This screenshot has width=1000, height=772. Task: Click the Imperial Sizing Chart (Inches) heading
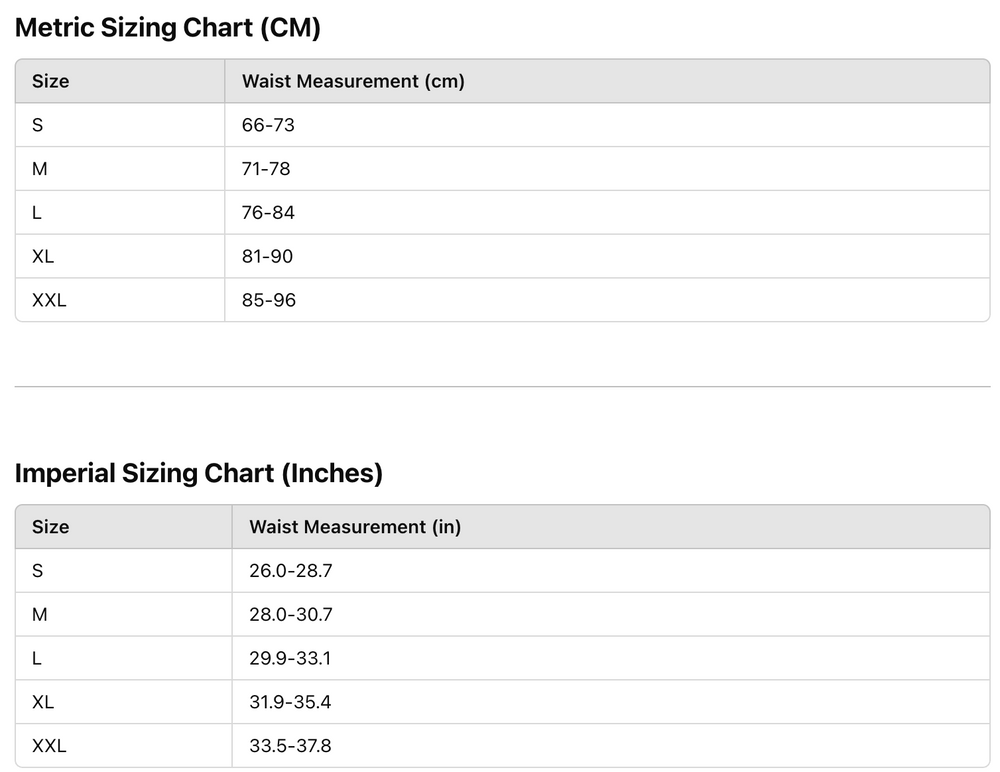[x=199, y=473]
